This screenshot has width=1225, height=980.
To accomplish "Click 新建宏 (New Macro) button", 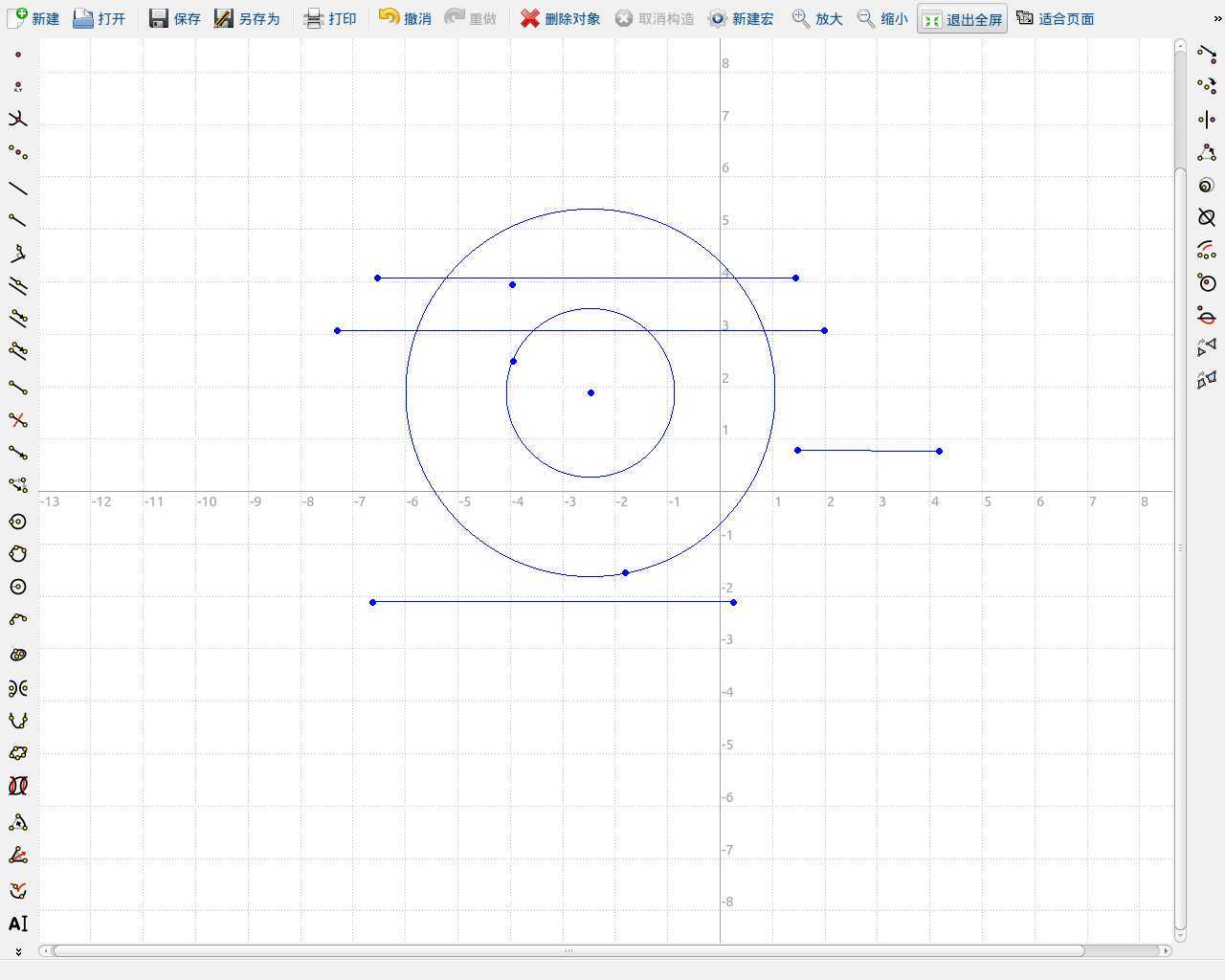I will (x=741, y=18).
